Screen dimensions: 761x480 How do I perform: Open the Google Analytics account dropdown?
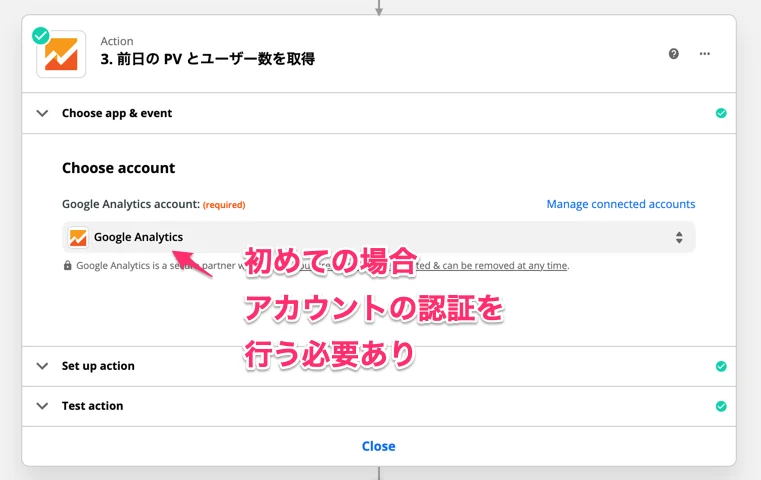(x=379, y=237)
